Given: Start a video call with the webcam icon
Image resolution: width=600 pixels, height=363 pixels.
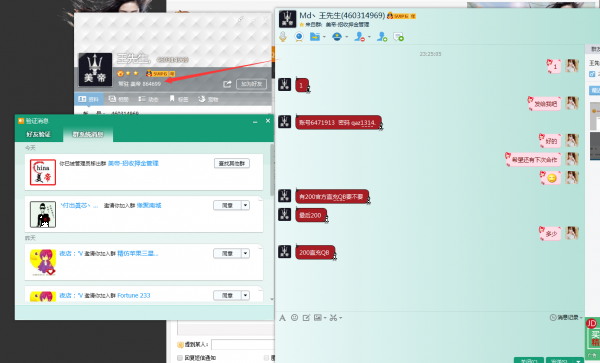Looking at the screenshot, I should 299,37.
